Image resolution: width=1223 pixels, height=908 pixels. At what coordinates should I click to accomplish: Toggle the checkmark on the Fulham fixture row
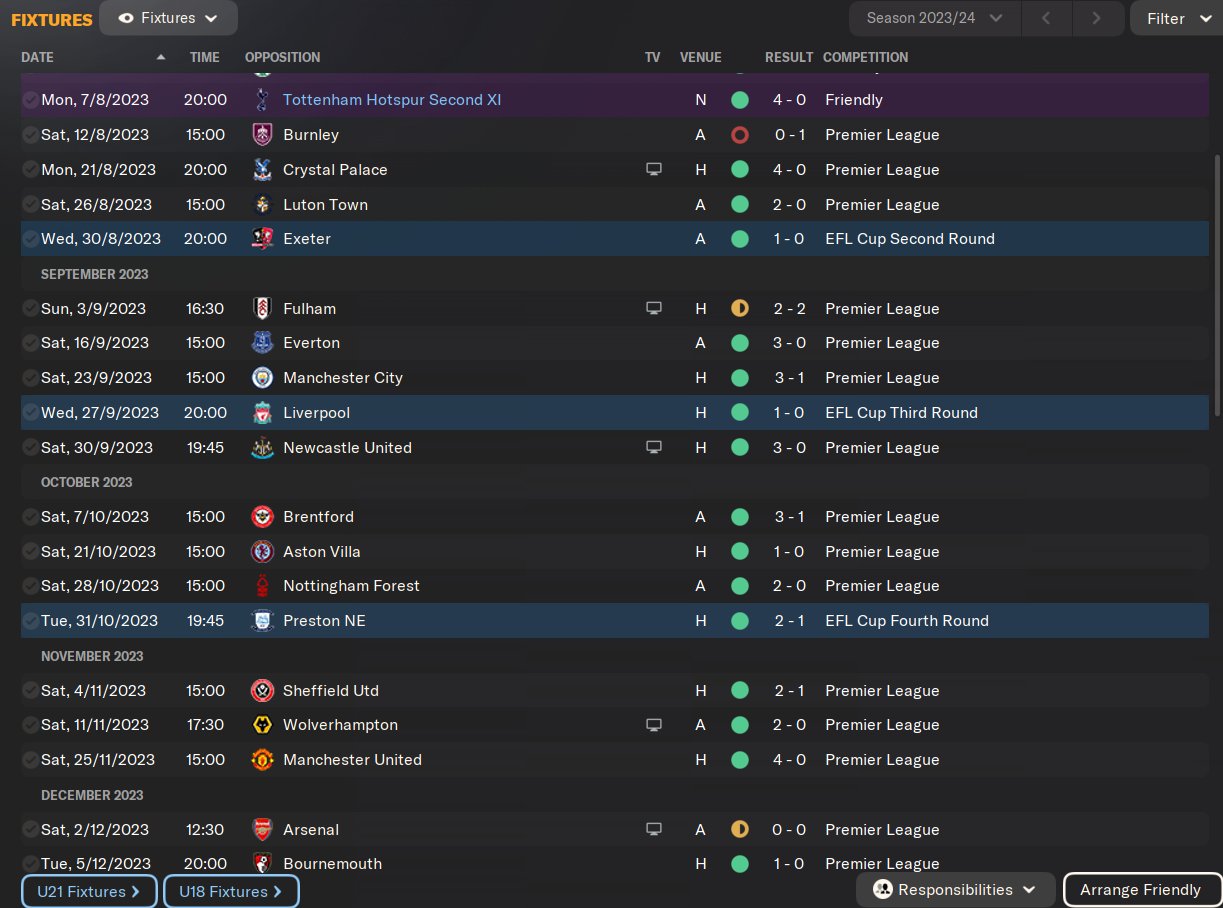tap(30, 309)
